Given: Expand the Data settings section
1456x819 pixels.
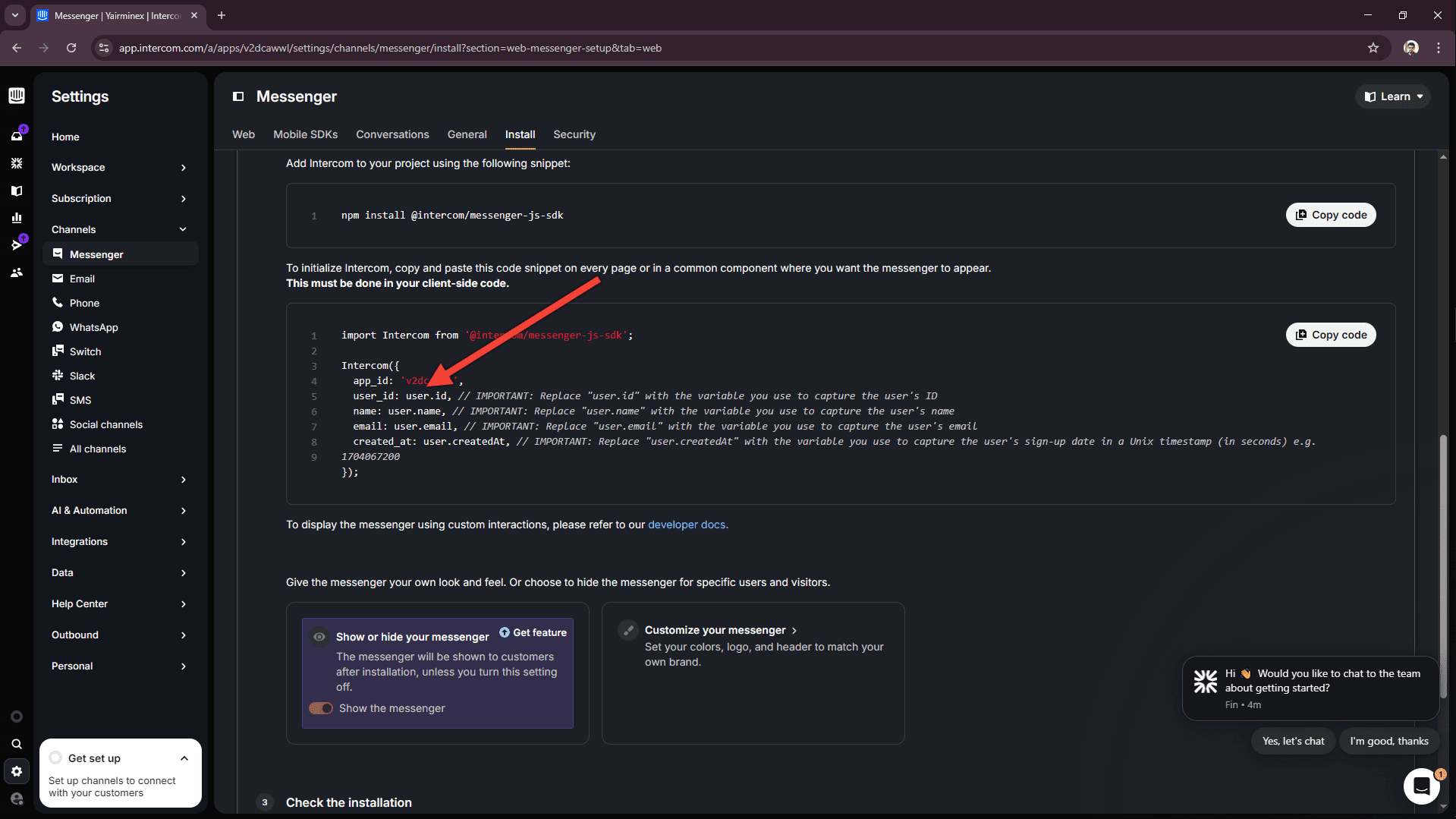Looking at the screenshot, I should pyautogui.click(x=120, y=572).
